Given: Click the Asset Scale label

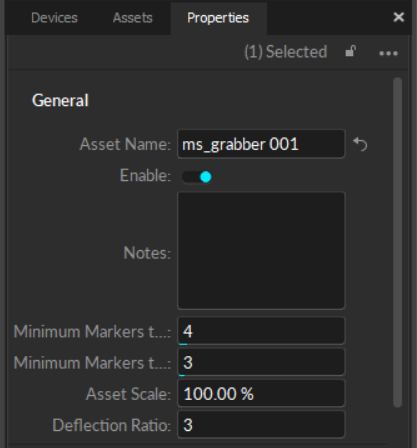Looking at the screenshot, I should tap(128, 394).
